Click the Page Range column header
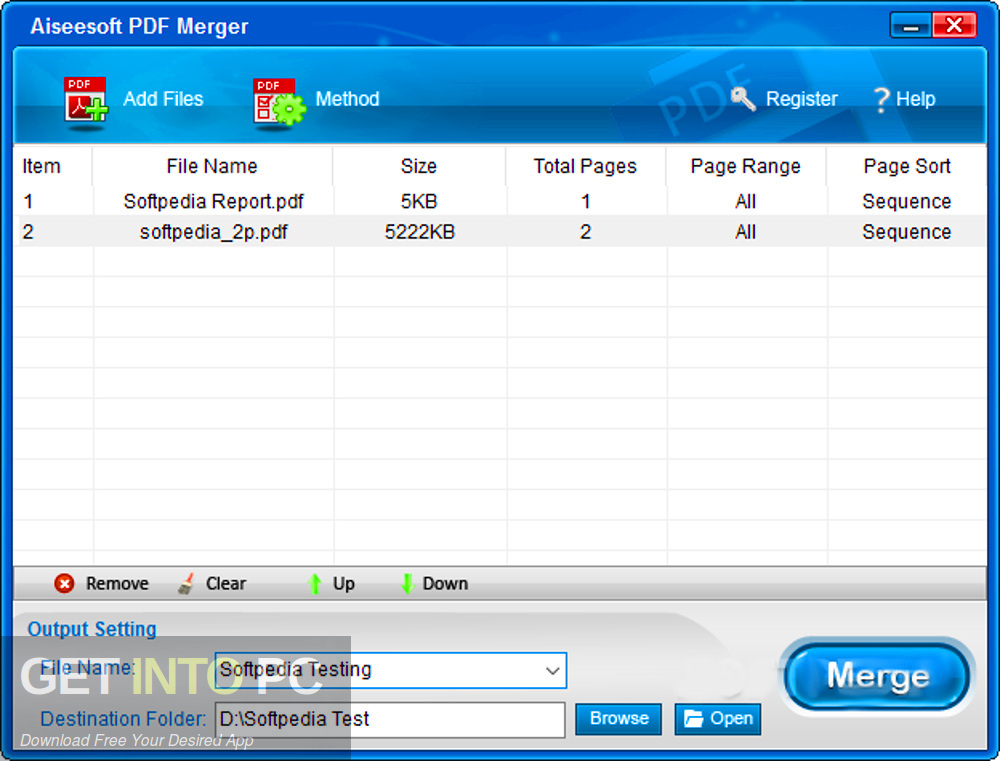This screenshot has height=761, width=1000. coord(746,166)
